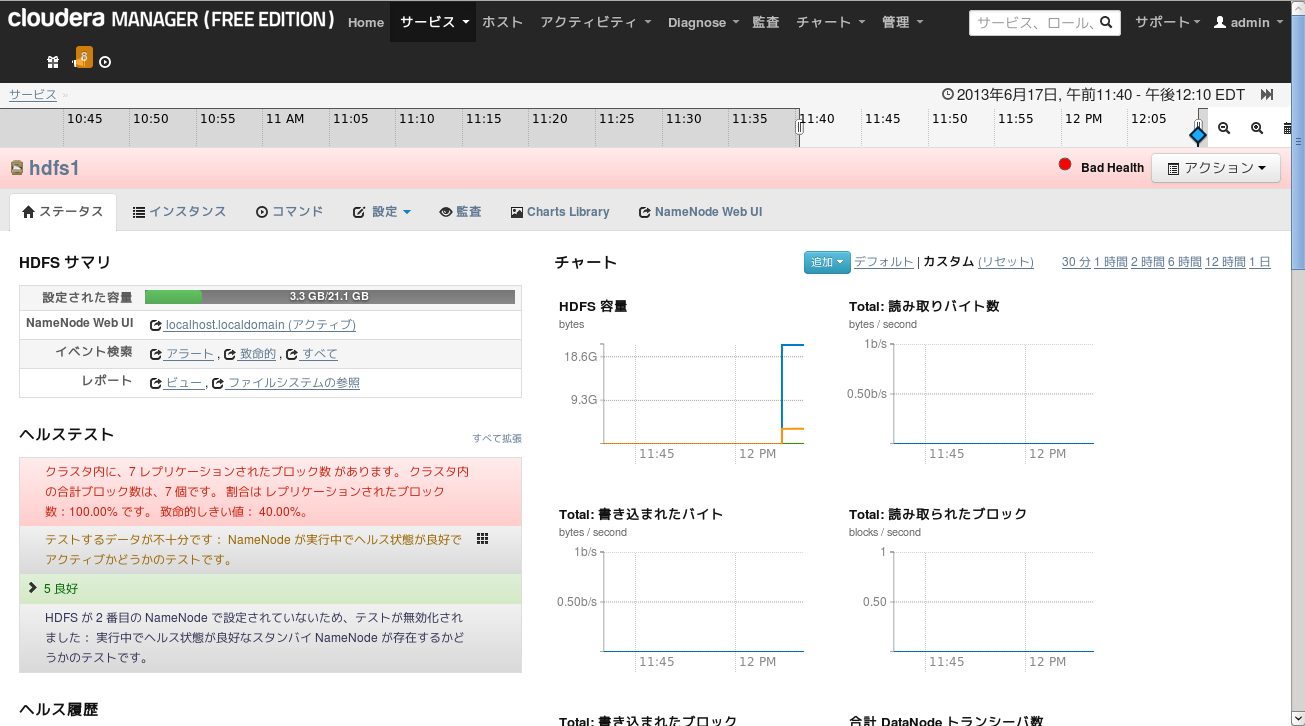Screen dimensions: 1305x726
Task: Click すべて拡張 to expand all tests
Action: (497, 439)
